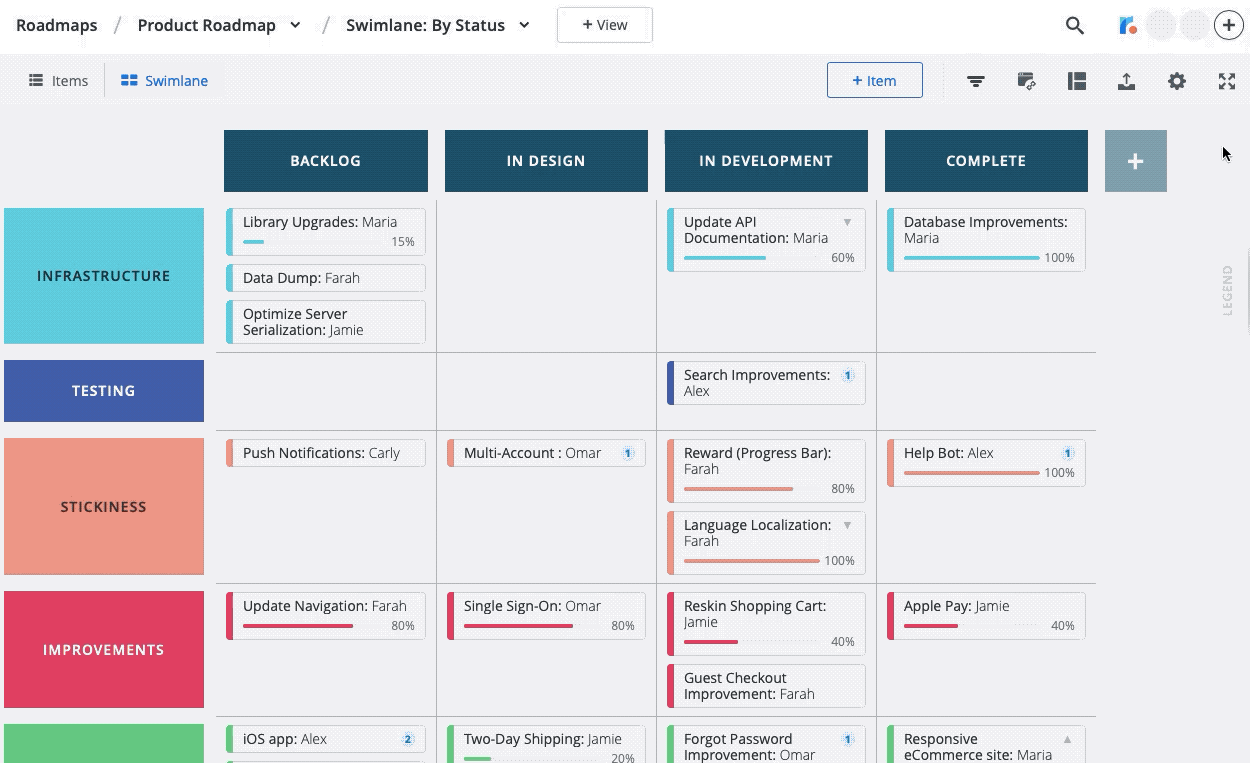Open the Legend side panel
1250x763 pixels.
(1227, 290)
